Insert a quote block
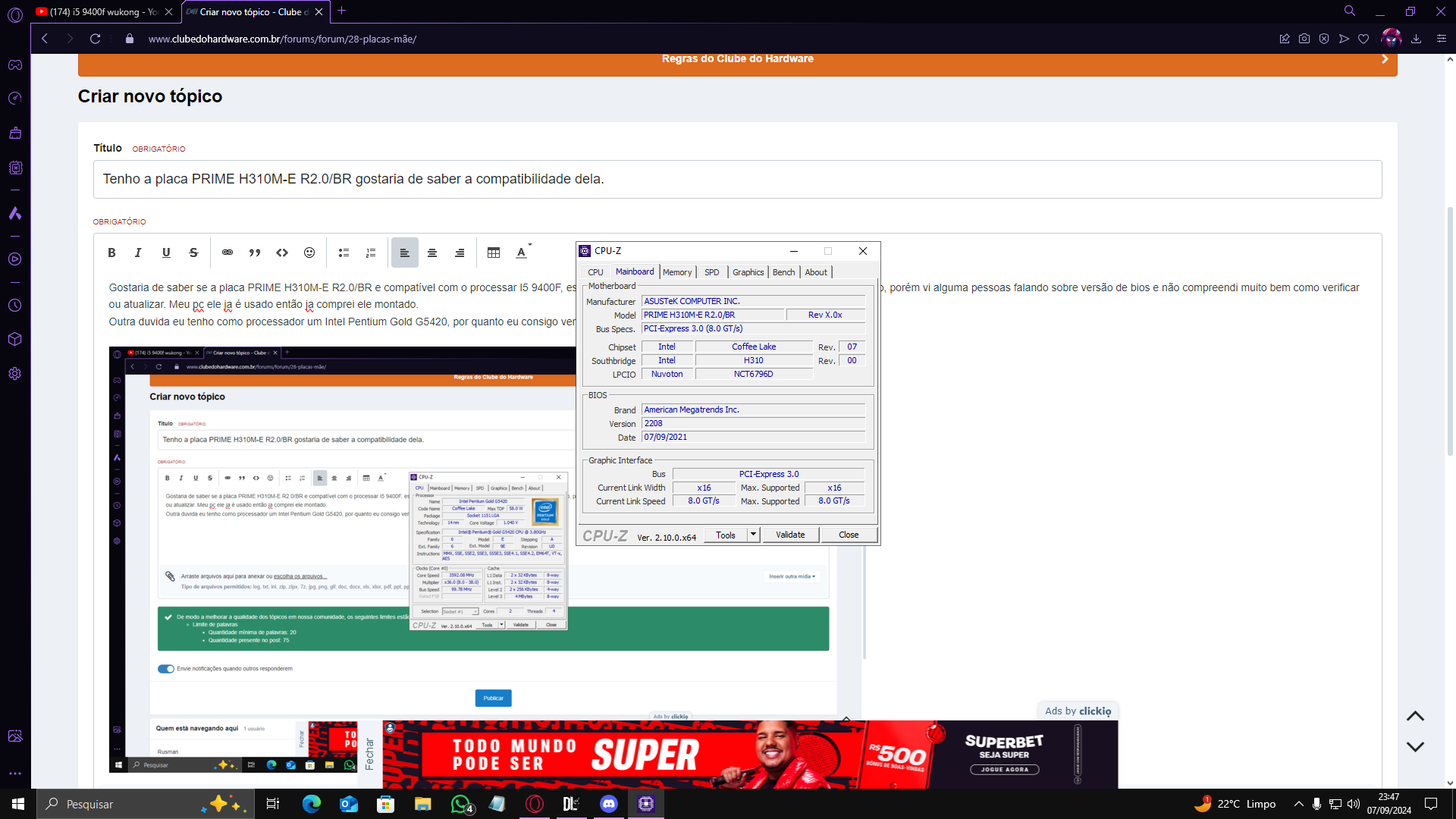 point(255,253)
